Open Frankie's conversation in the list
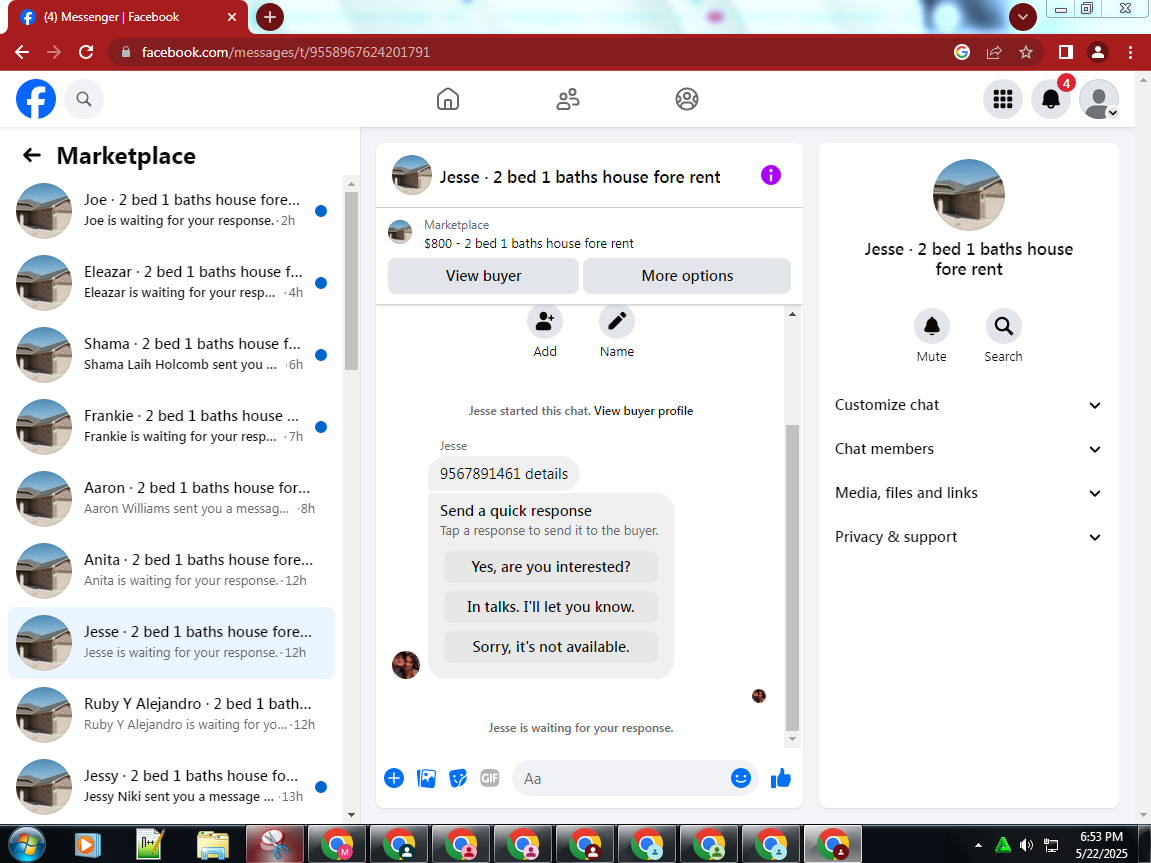1151x863 pixels. 171,426
